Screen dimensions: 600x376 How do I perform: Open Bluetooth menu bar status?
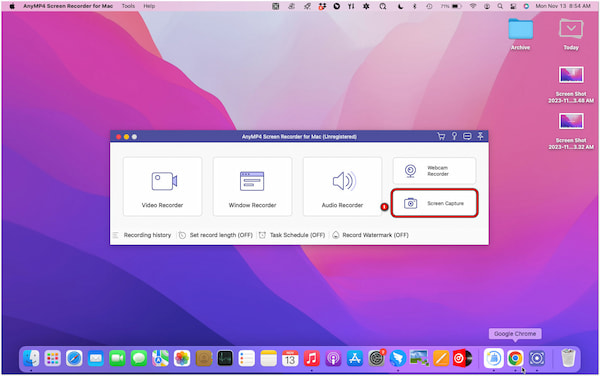click(x=414, y=6)
